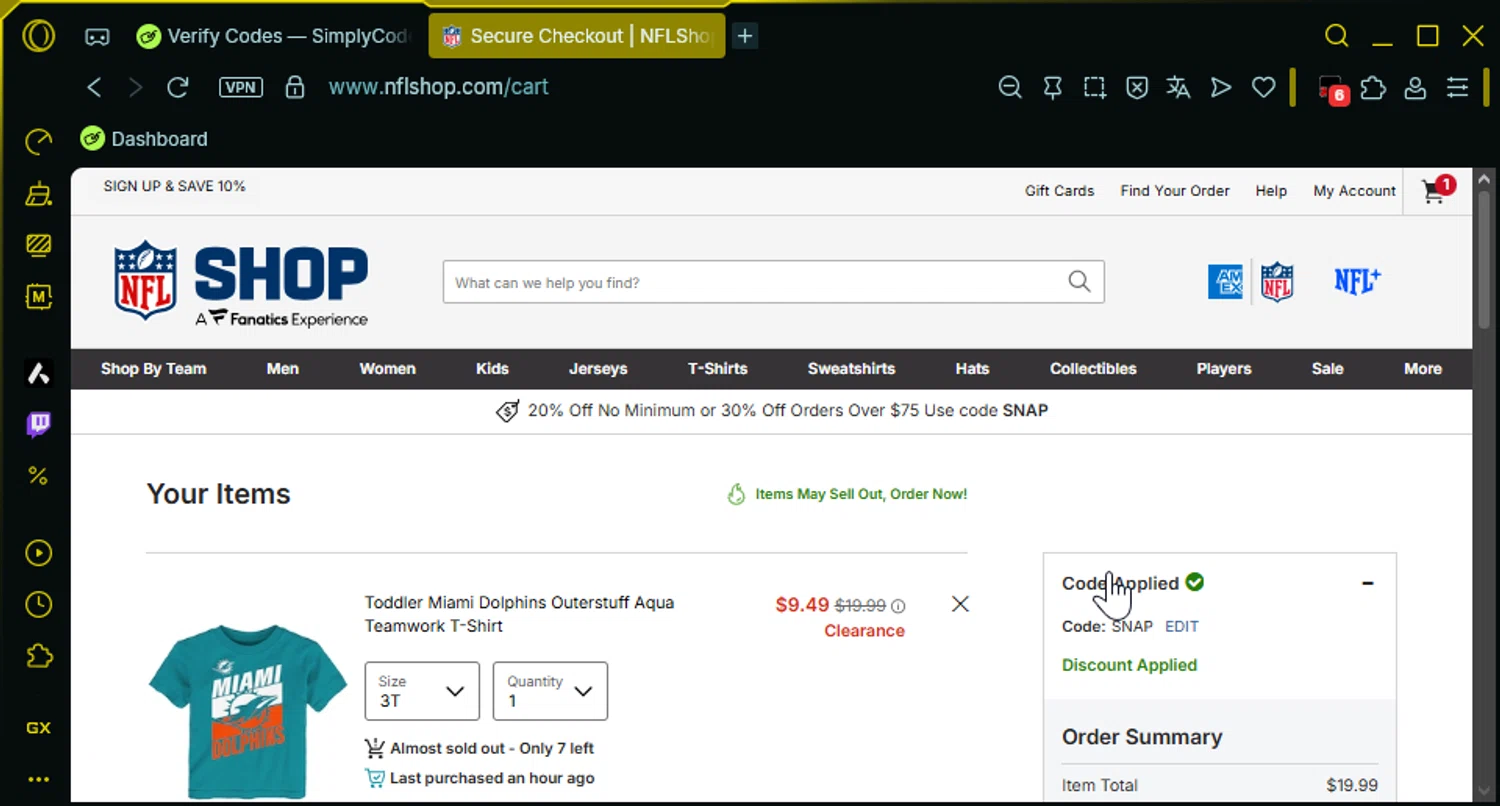Viewport: 1500px width, 806px height.
Task: Open Twitch in the sidebar
Action: click(x=38, y=425)
